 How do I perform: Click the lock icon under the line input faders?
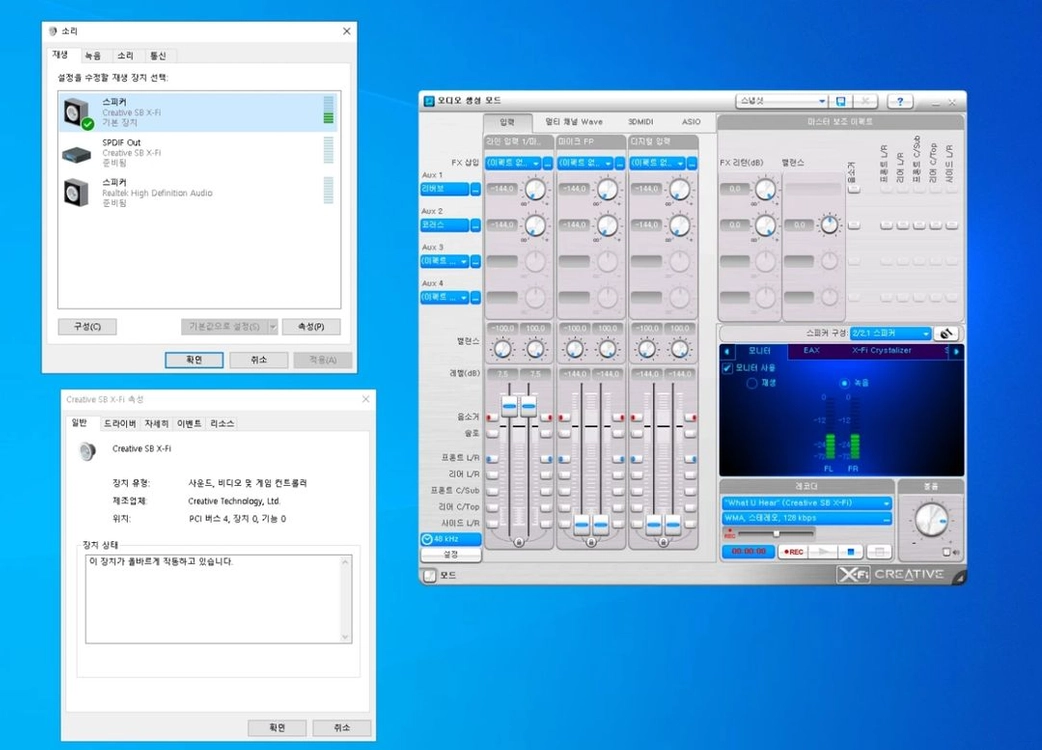(518, 542)
